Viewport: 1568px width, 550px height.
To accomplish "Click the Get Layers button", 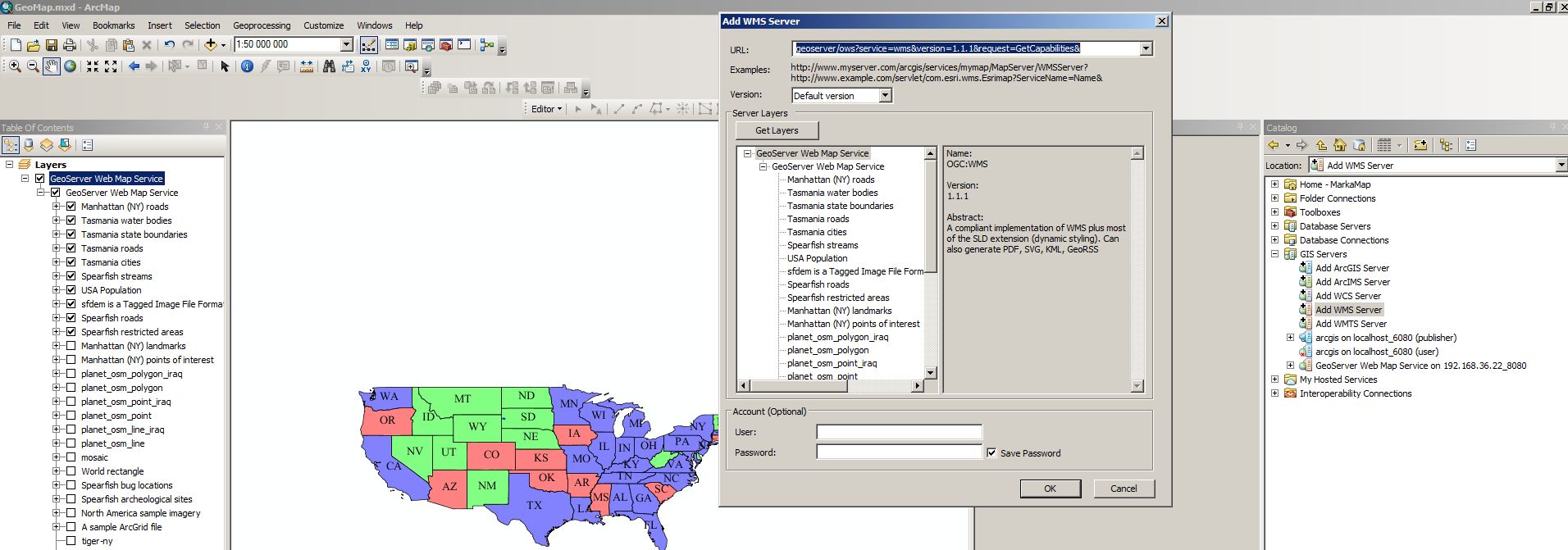I will (x=776, y=130).
